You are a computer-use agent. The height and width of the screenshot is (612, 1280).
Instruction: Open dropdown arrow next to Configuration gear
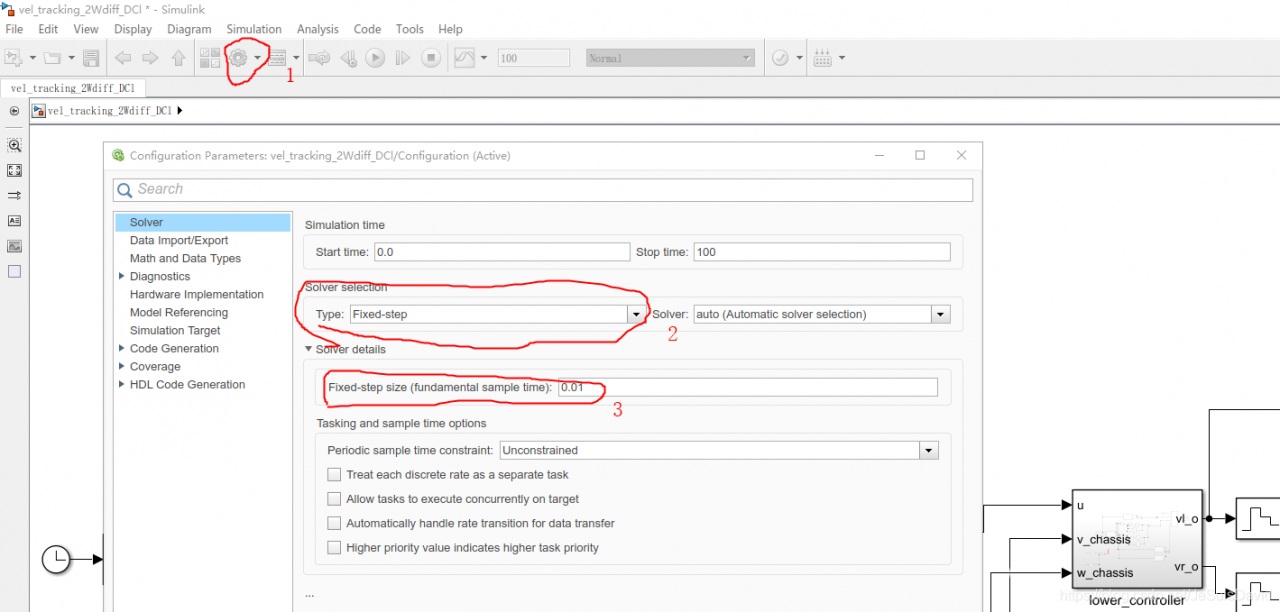(x=257, y=58)
